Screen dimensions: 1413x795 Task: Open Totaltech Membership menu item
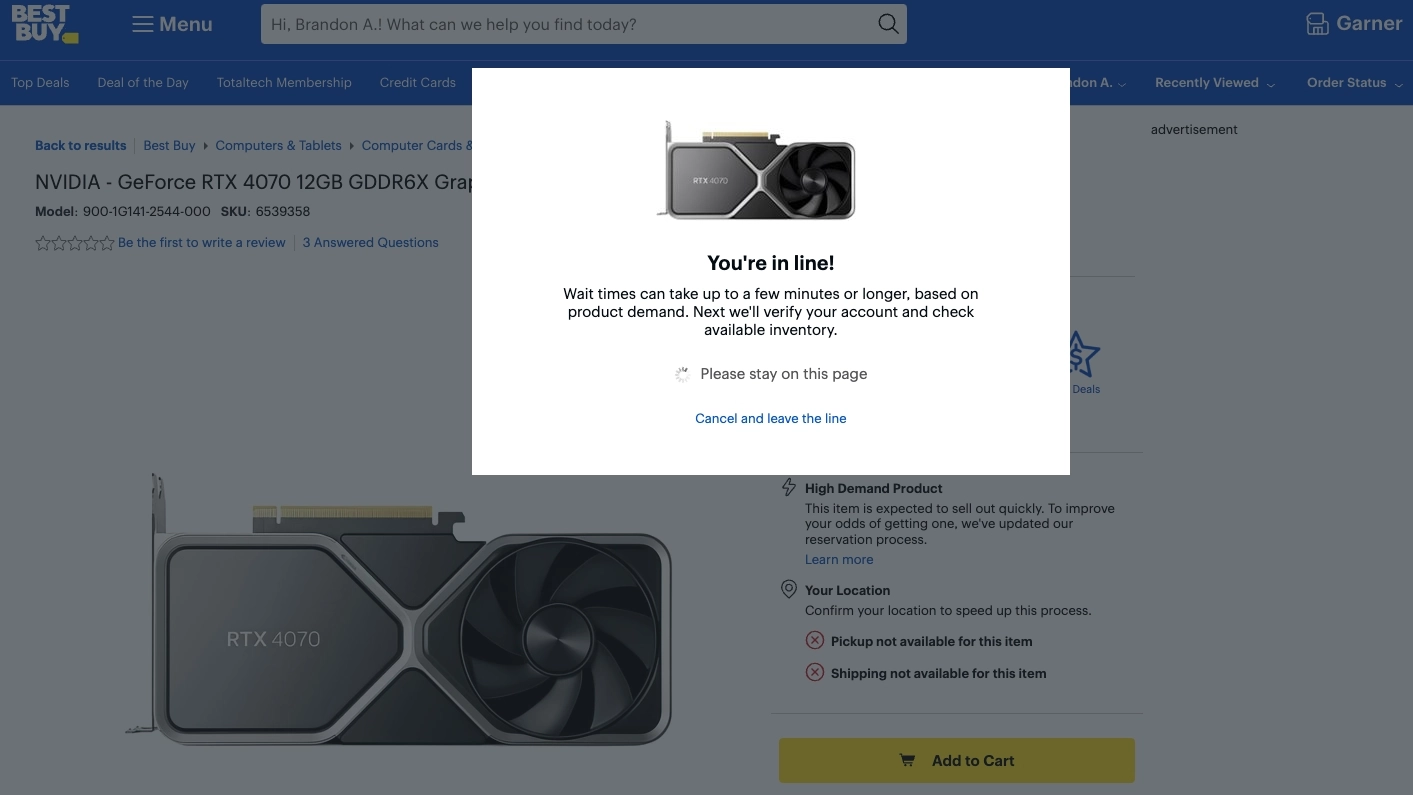(284, 83)
